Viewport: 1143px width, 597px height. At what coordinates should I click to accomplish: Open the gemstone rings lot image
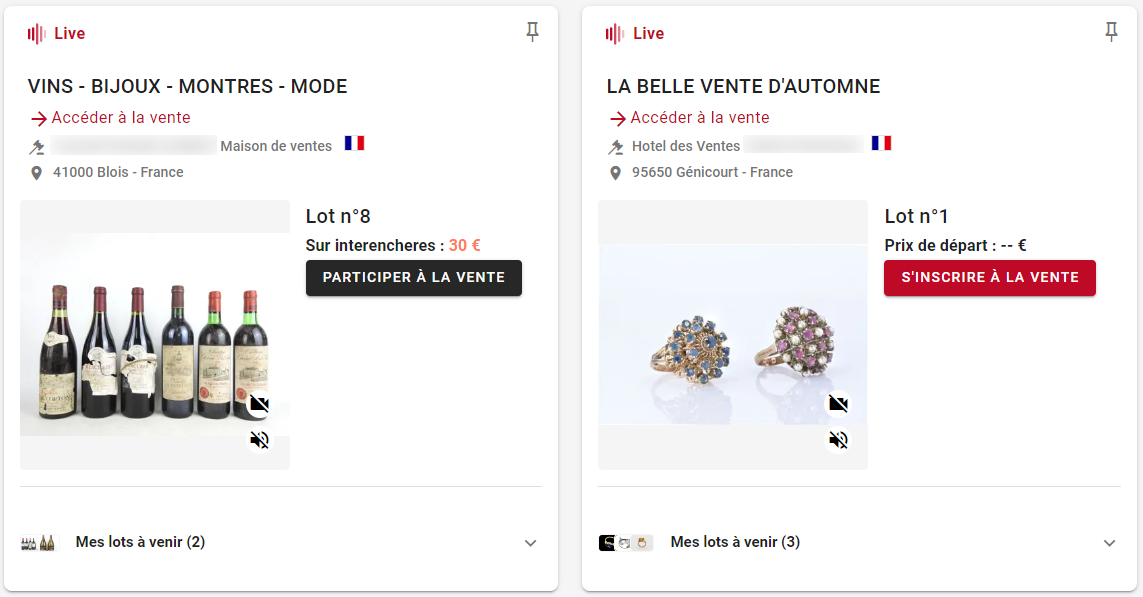733,335
